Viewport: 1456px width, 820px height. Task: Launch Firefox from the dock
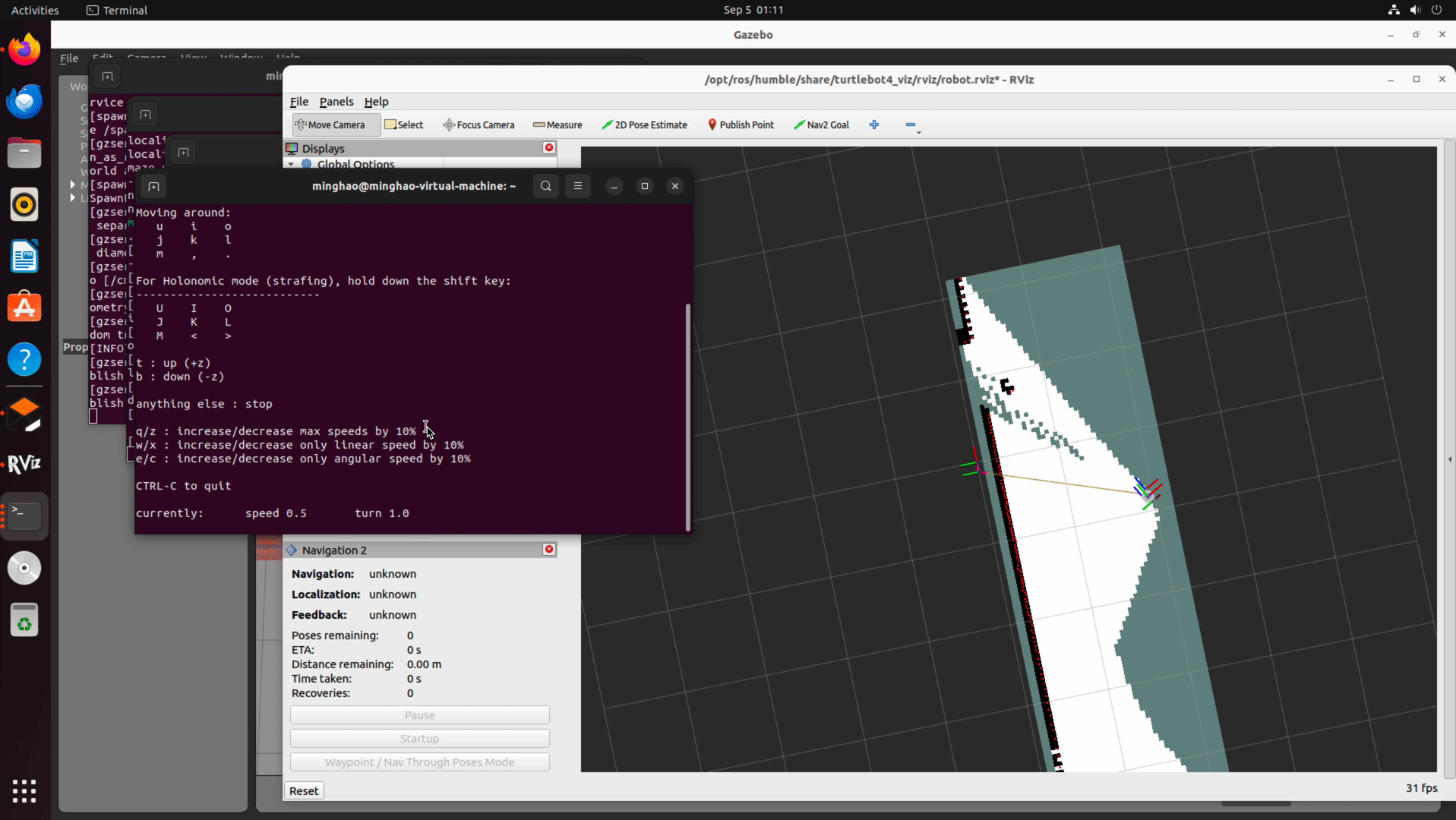point(24,50)
